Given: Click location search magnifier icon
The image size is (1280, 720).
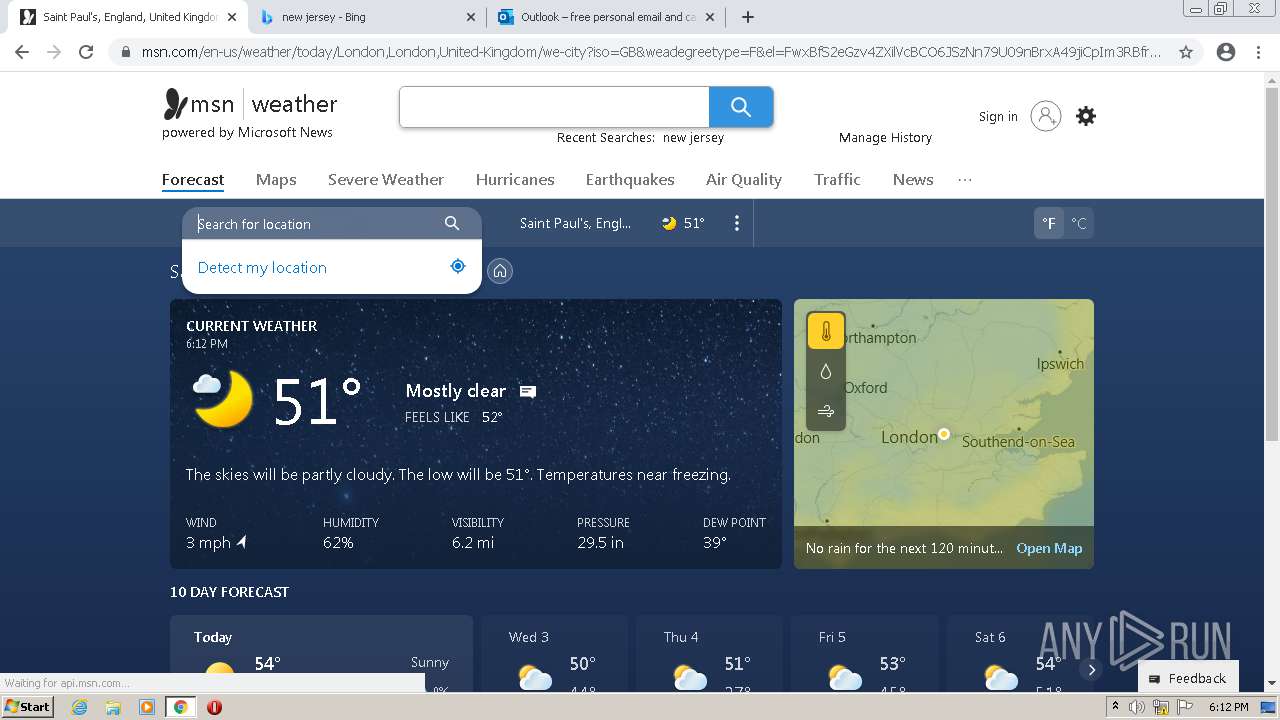Looking at the screenshot, I should tap(452, 223).
